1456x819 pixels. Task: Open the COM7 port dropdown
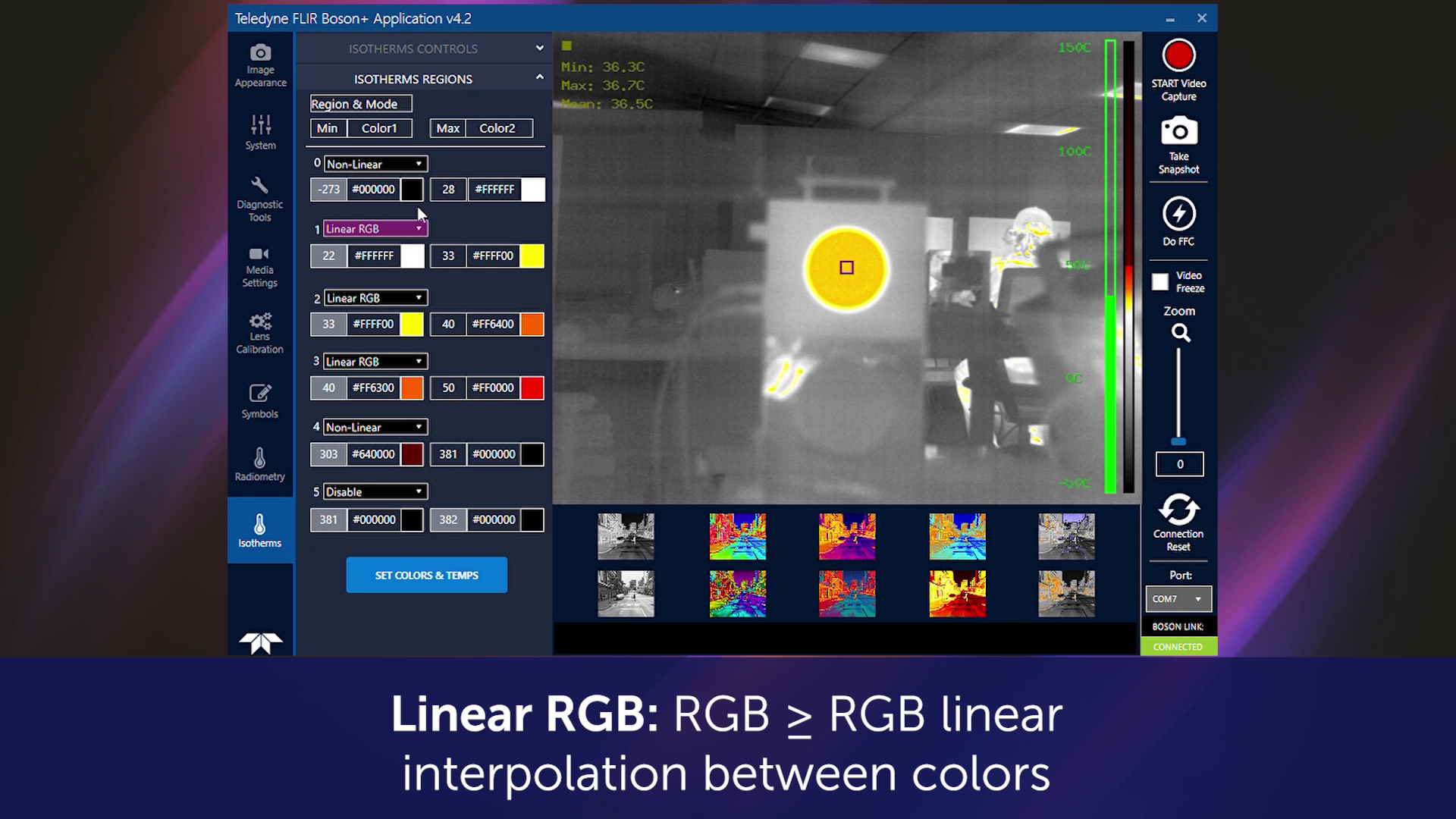click(1178, 599)
